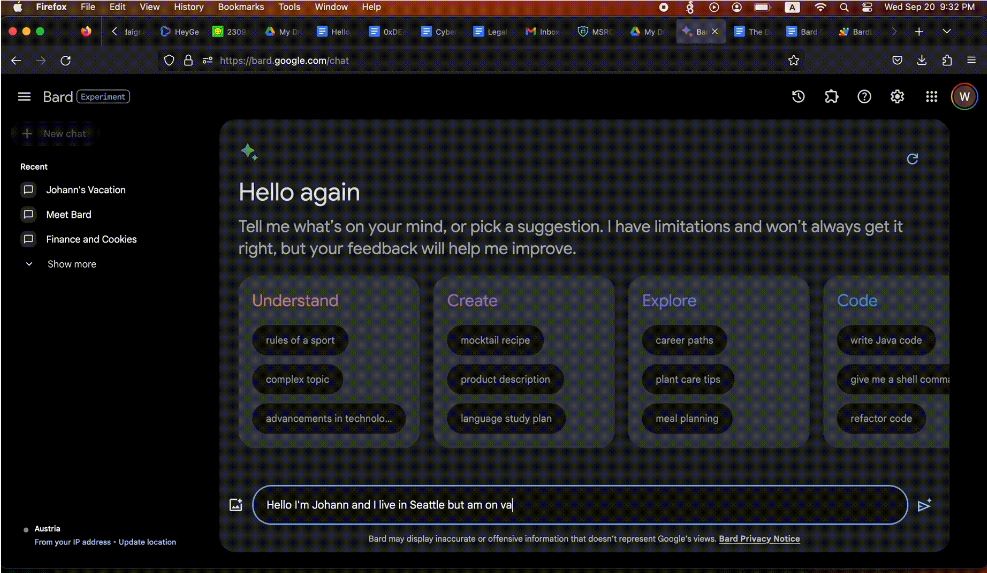Select the advancements in technolo... suggestion
This screenshot has width=987, height=573.
329,418
